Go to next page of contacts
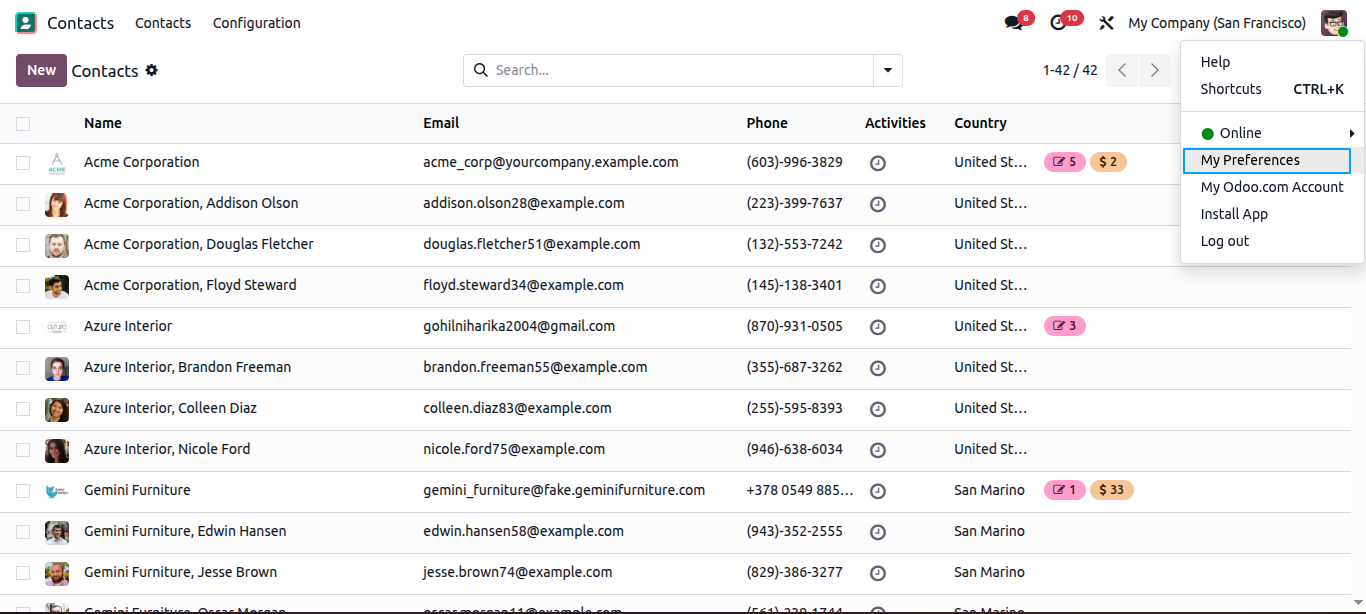 (1155, 70)
